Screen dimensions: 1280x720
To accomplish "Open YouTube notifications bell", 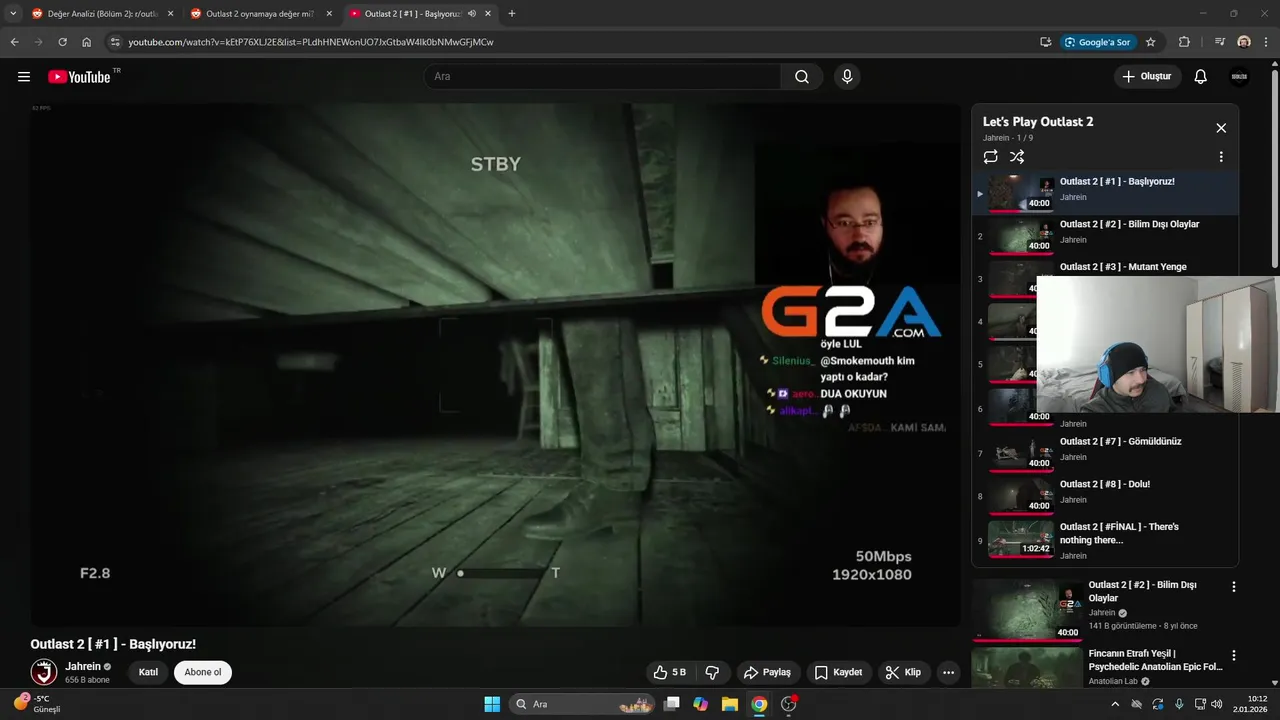I will tap(1201, 77).
